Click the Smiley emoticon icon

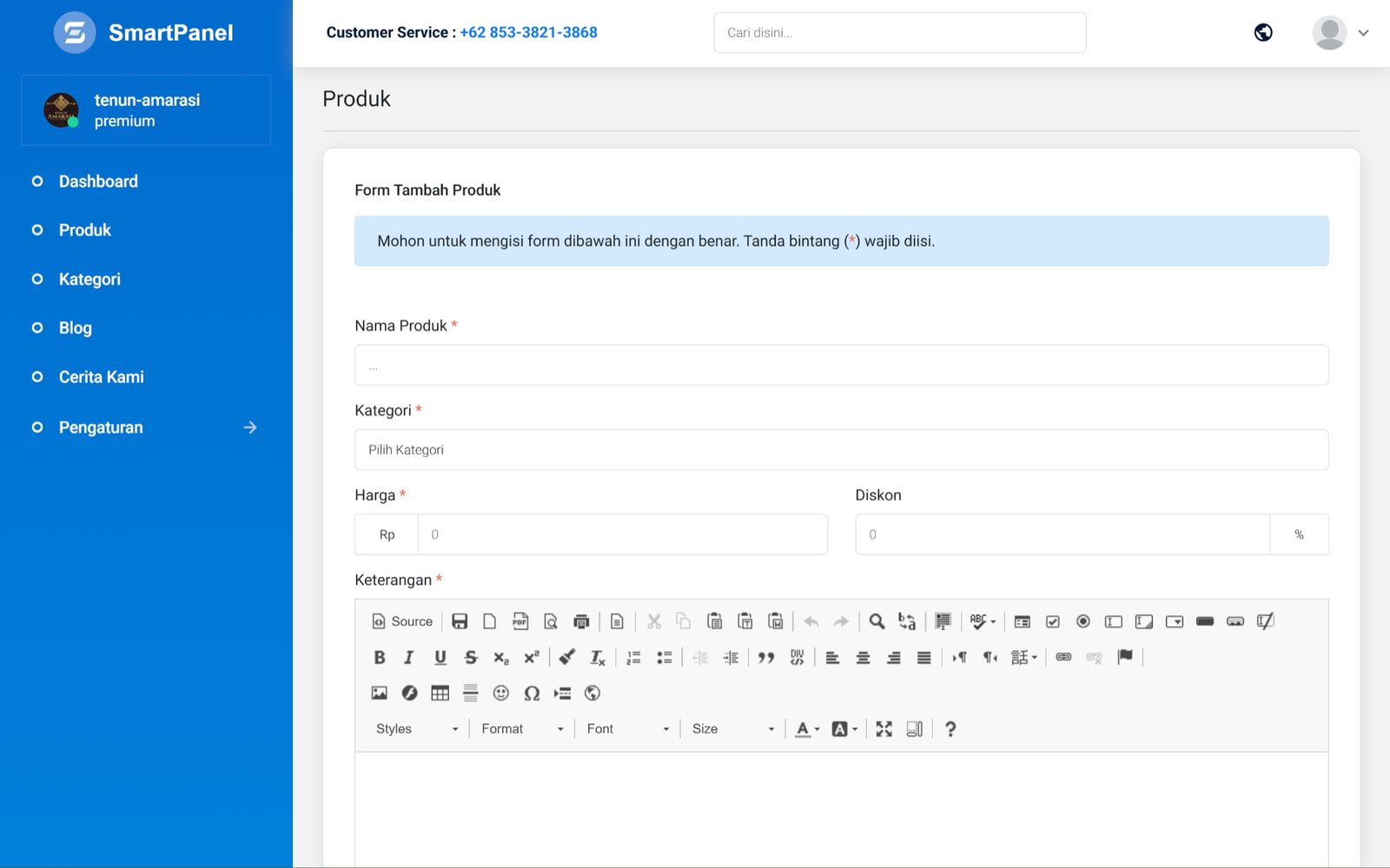(501, 693)
